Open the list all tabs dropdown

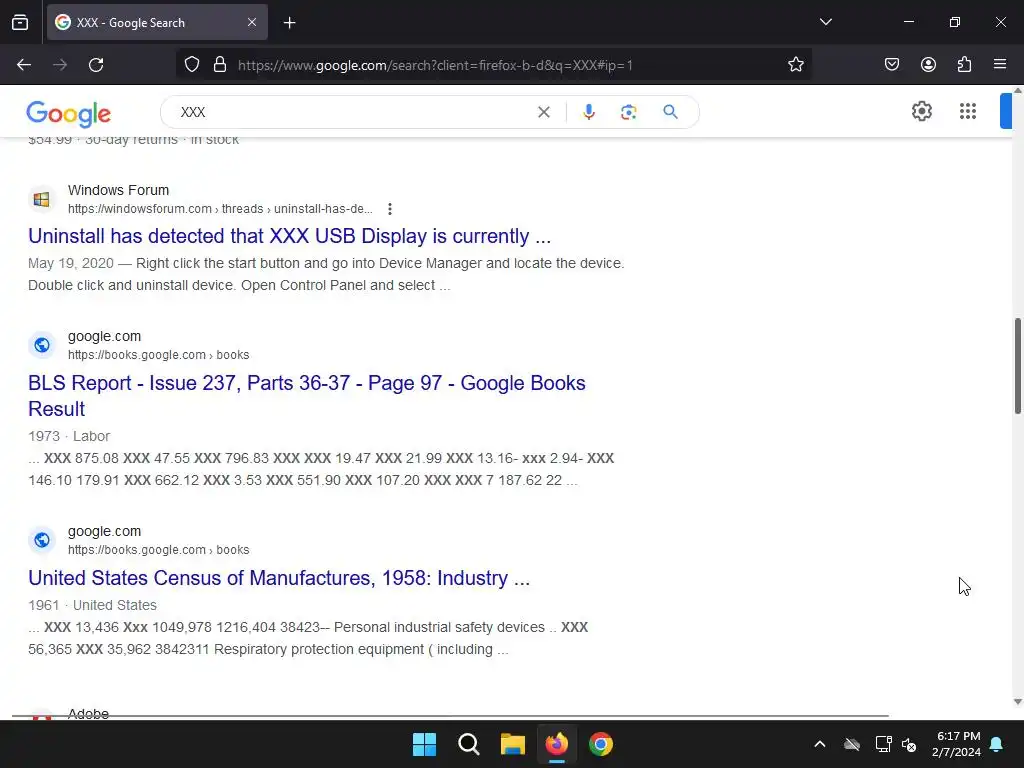[x=825, y=22]
